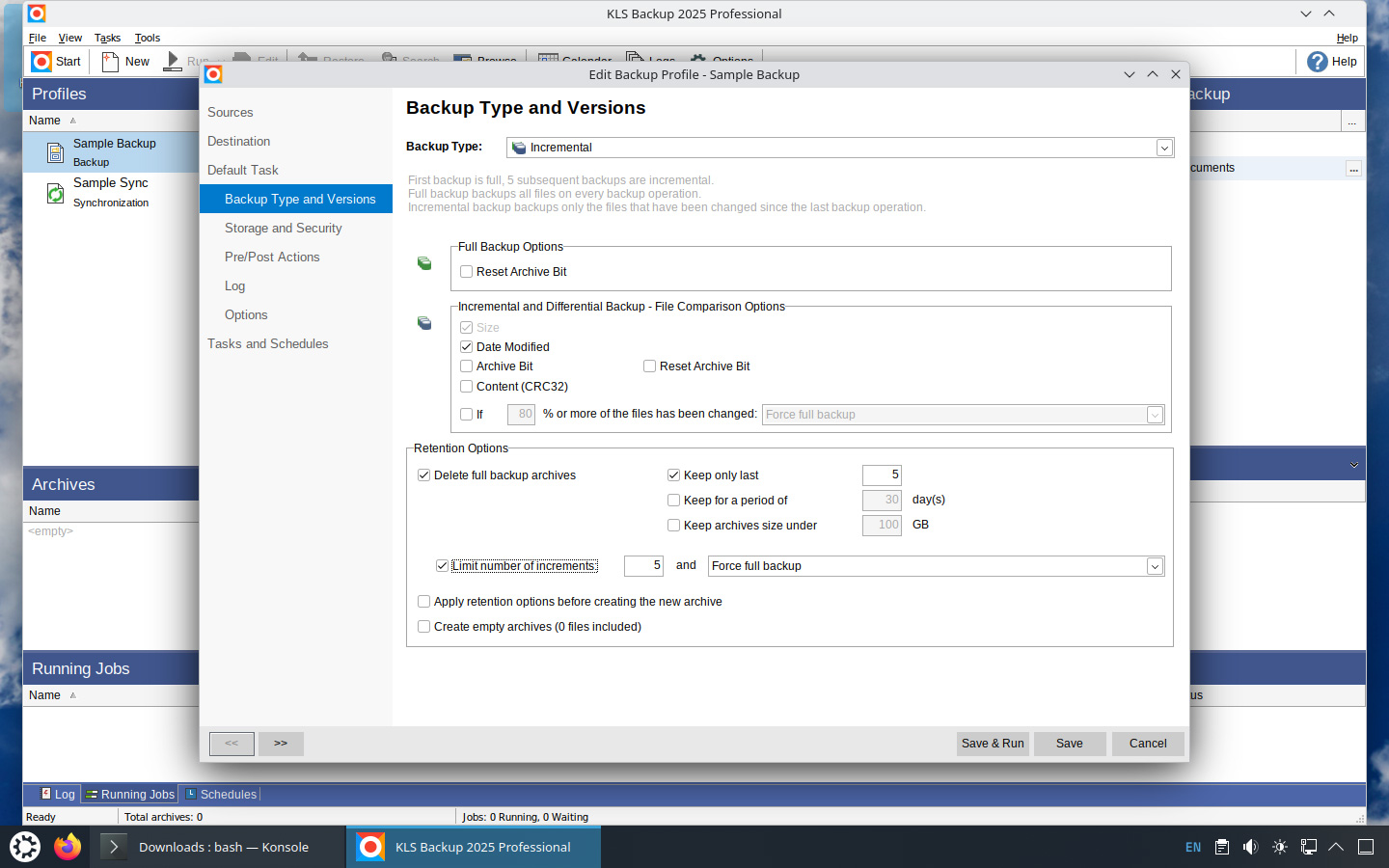Uncheck the Date Modified checkbox

pos(467,347)
